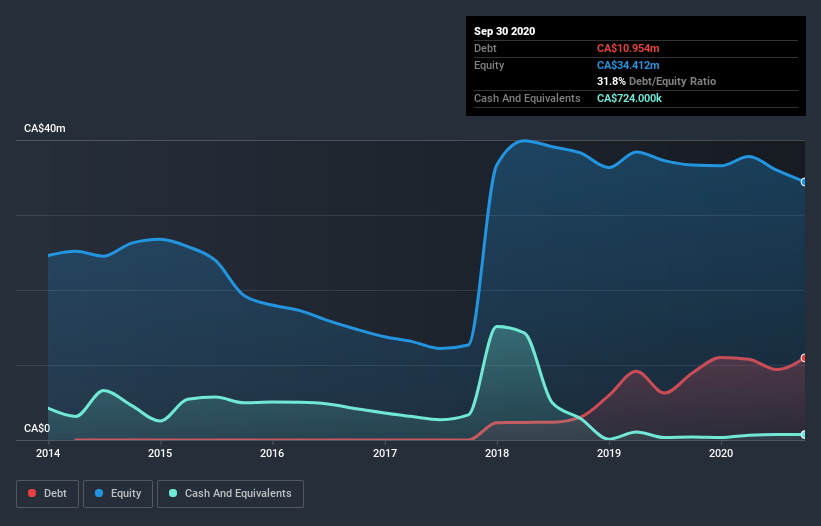Click the 2015 x-axis label
The width and height of the screenshot is (821, 526).
[x=160, y=453]
